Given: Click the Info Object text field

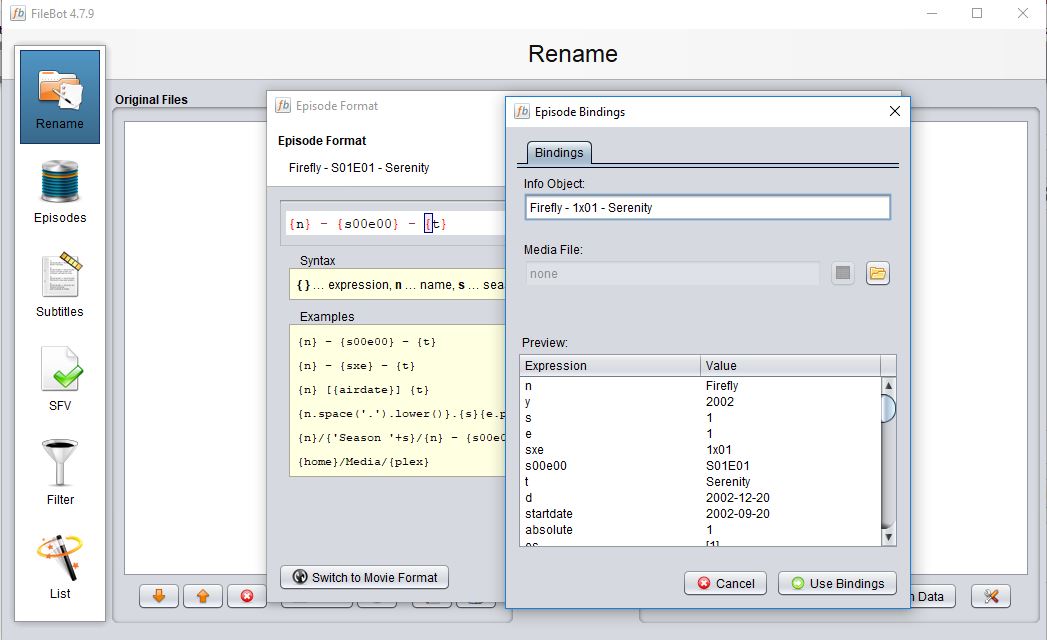Looking at the screenshot, I should tap(707, 208).
